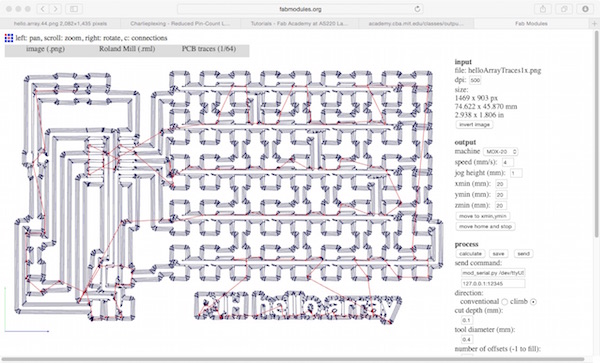Add a new tab with plus icon

(594, 24)
